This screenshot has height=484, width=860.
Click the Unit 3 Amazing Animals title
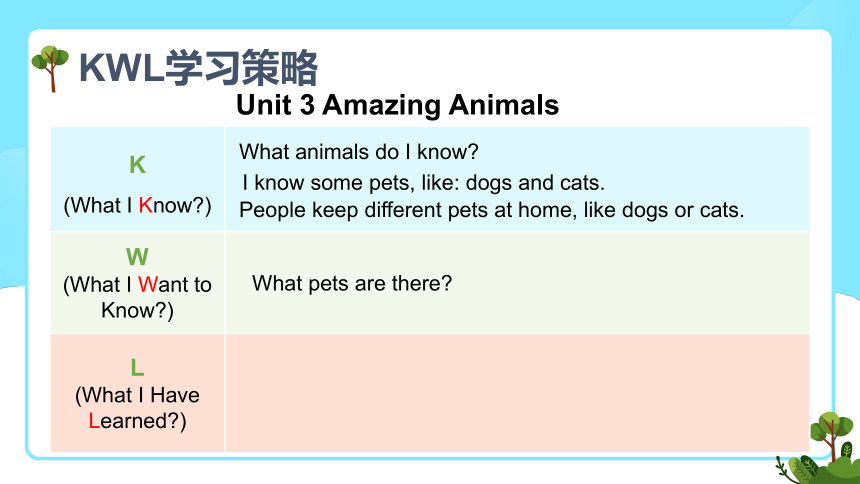point(397,105)
